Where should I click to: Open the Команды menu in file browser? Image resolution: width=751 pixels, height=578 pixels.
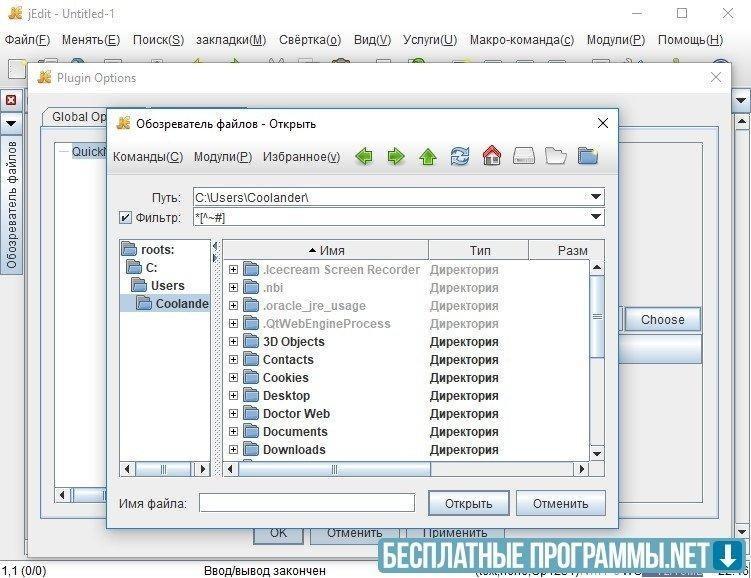tap(148, 157)
